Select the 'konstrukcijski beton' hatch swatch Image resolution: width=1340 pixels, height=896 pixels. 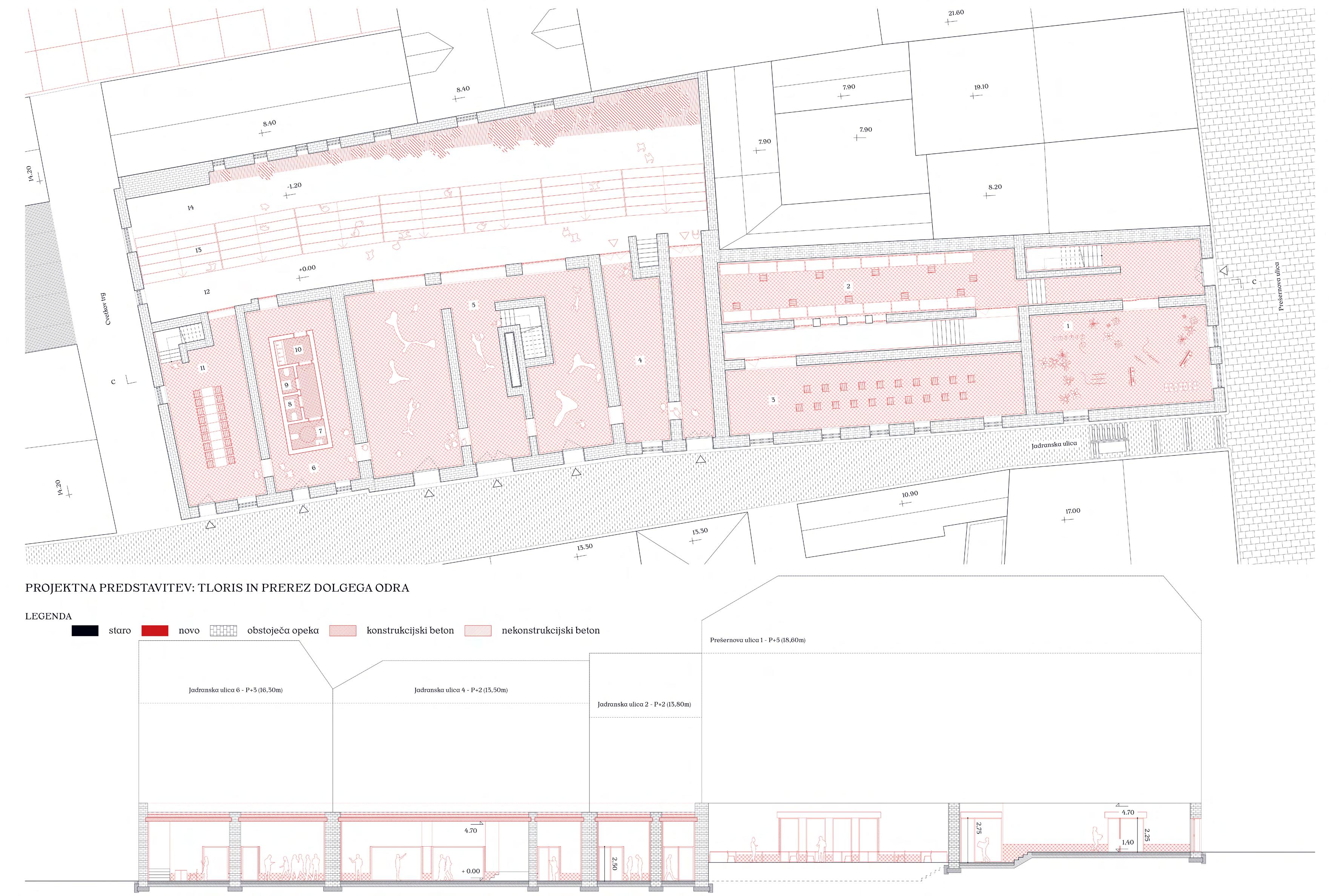click(342, 631)
